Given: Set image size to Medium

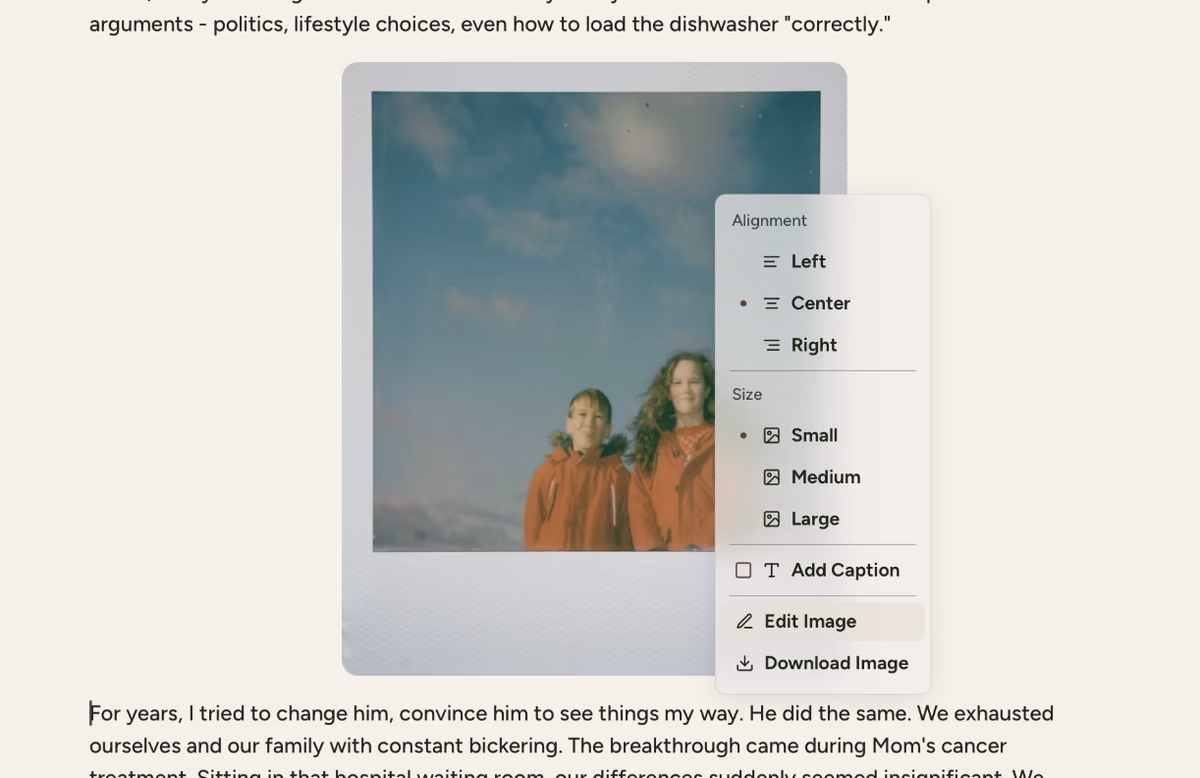Looking at the screenshot, I should click(x=823, y=478).
